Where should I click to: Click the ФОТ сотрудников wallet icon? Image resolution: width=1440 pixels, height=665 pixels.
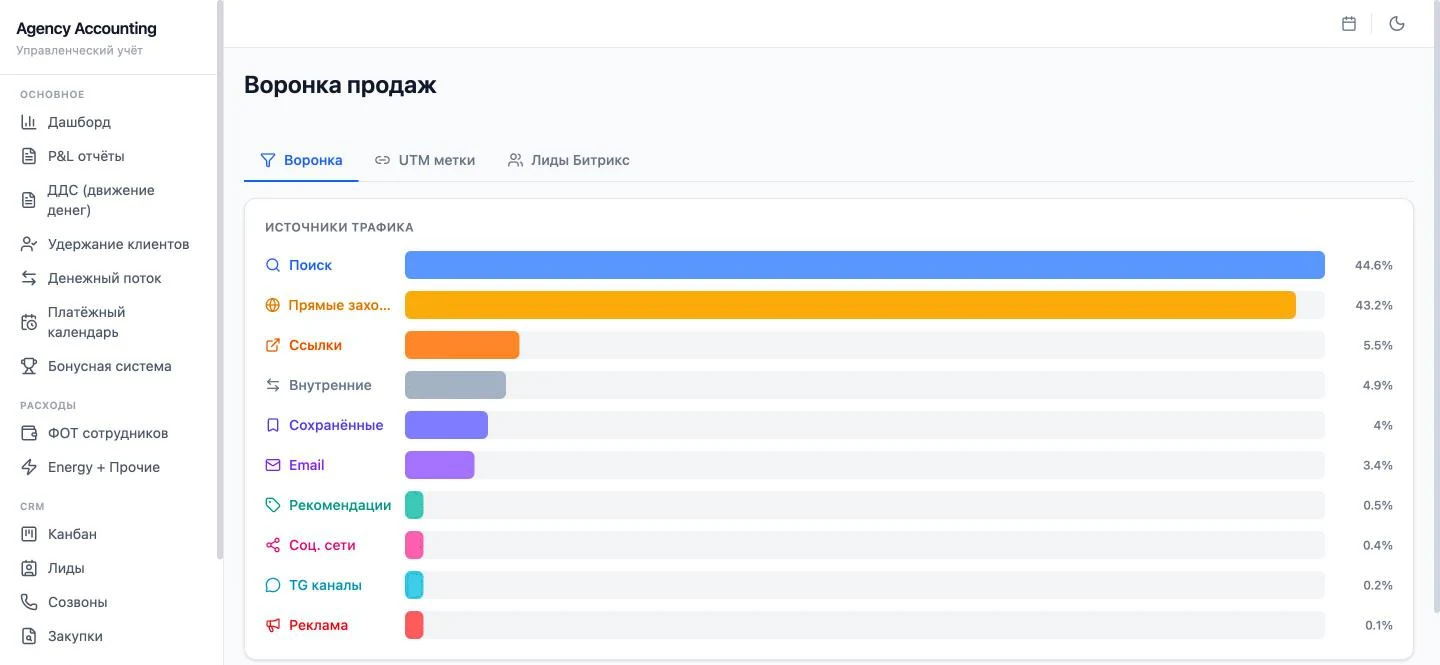[x=29, y=433]
